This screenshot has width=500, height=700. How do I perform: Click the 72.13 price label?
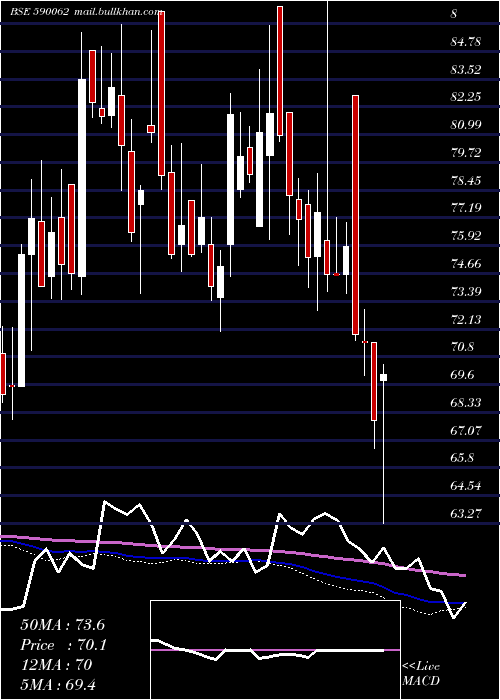(x=466, y=319)
